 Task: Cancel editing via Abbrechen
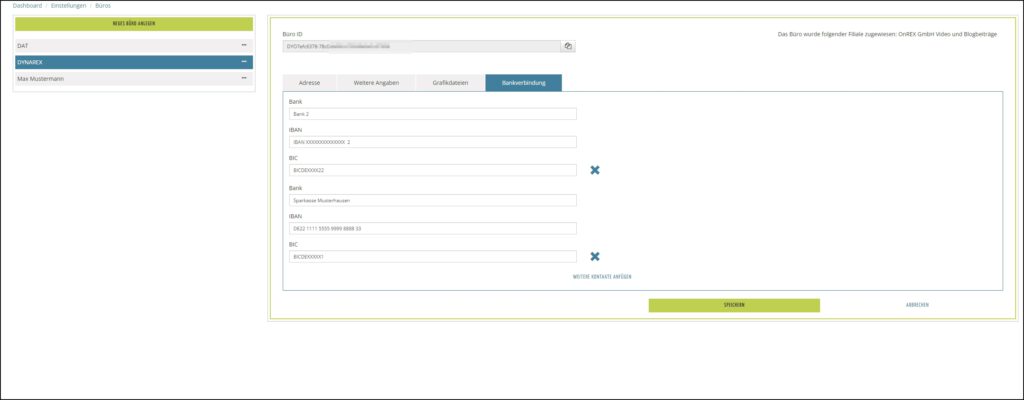coord(917,305)
